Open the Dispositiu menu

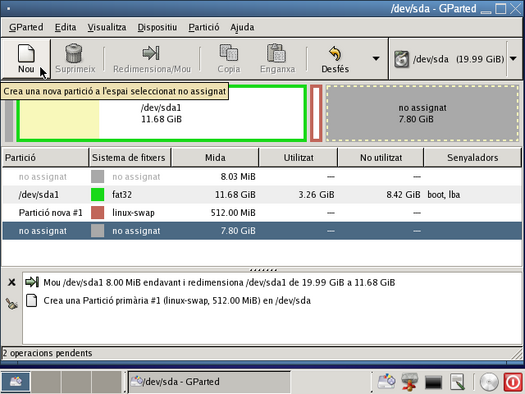(x=157, y=27)
